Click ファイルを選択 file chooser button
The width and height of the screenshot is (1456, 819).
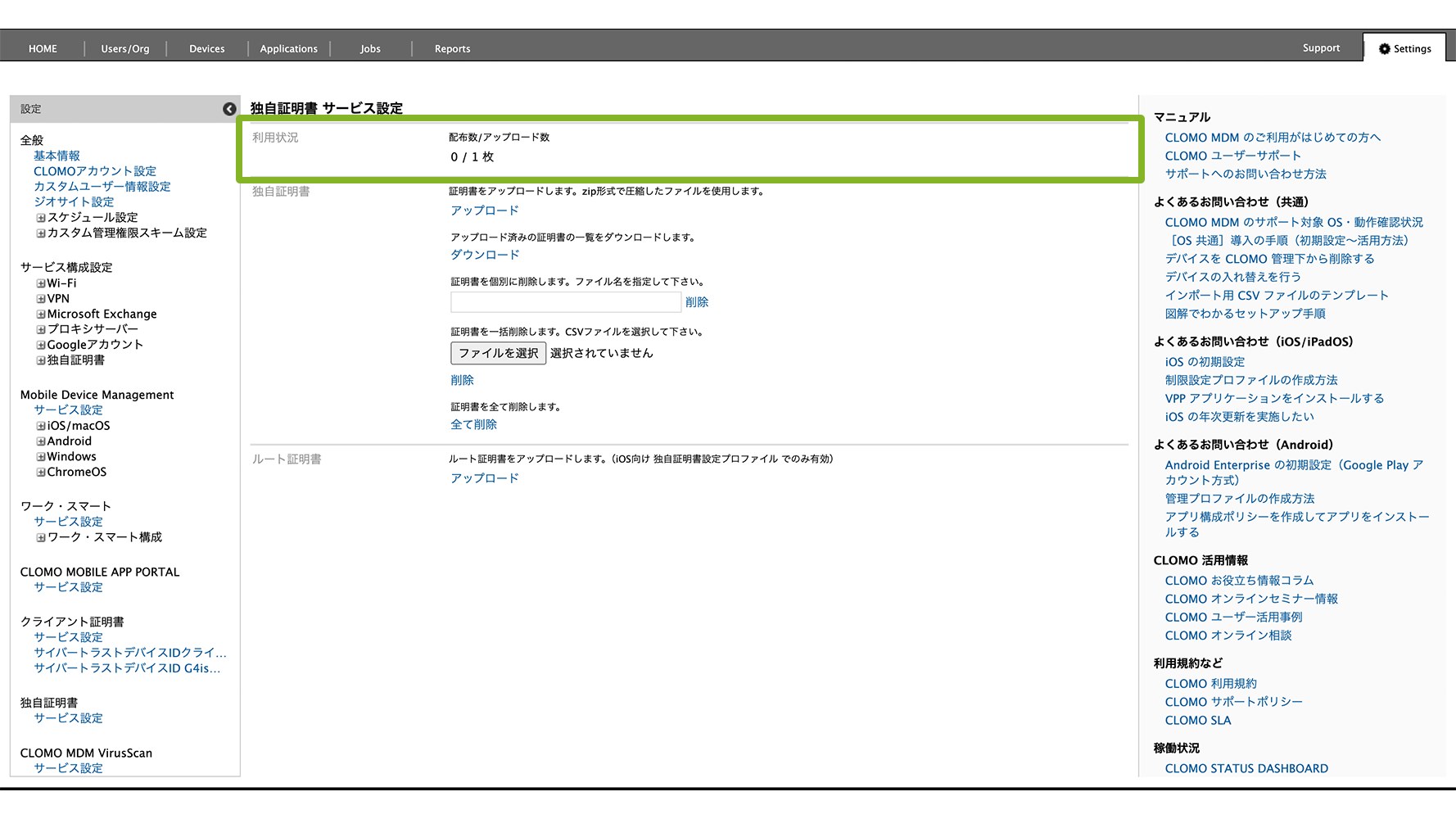(498, 353)
